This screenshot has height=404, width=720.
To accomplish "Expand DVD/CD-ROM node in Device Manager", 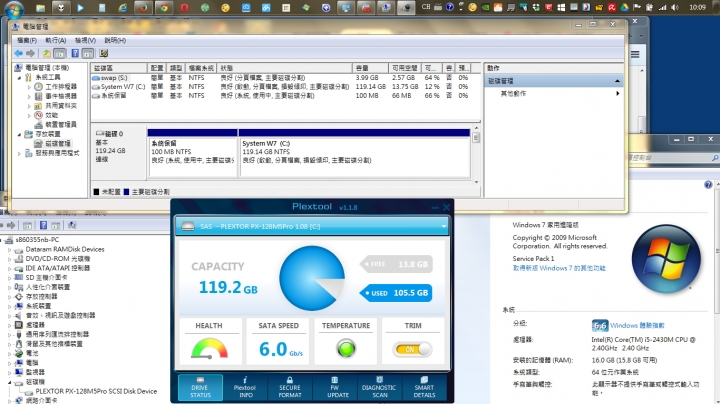I will [x=10, y=259].
